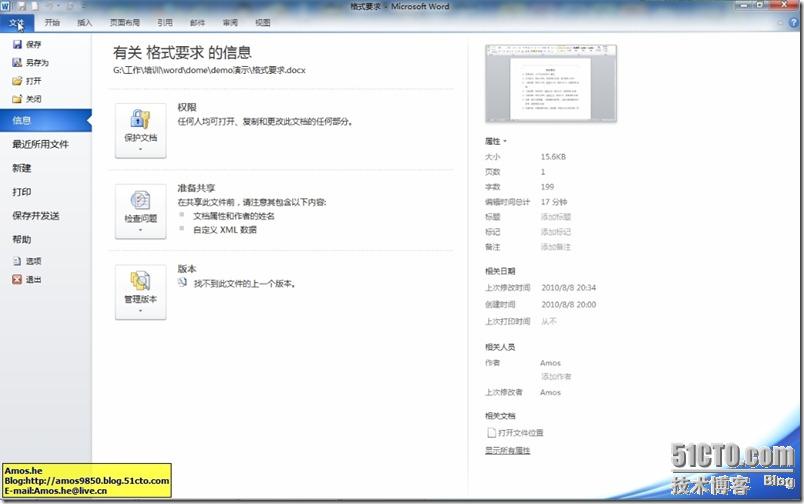Click 打开文件位置 (Open file location)

pos(515,433)
